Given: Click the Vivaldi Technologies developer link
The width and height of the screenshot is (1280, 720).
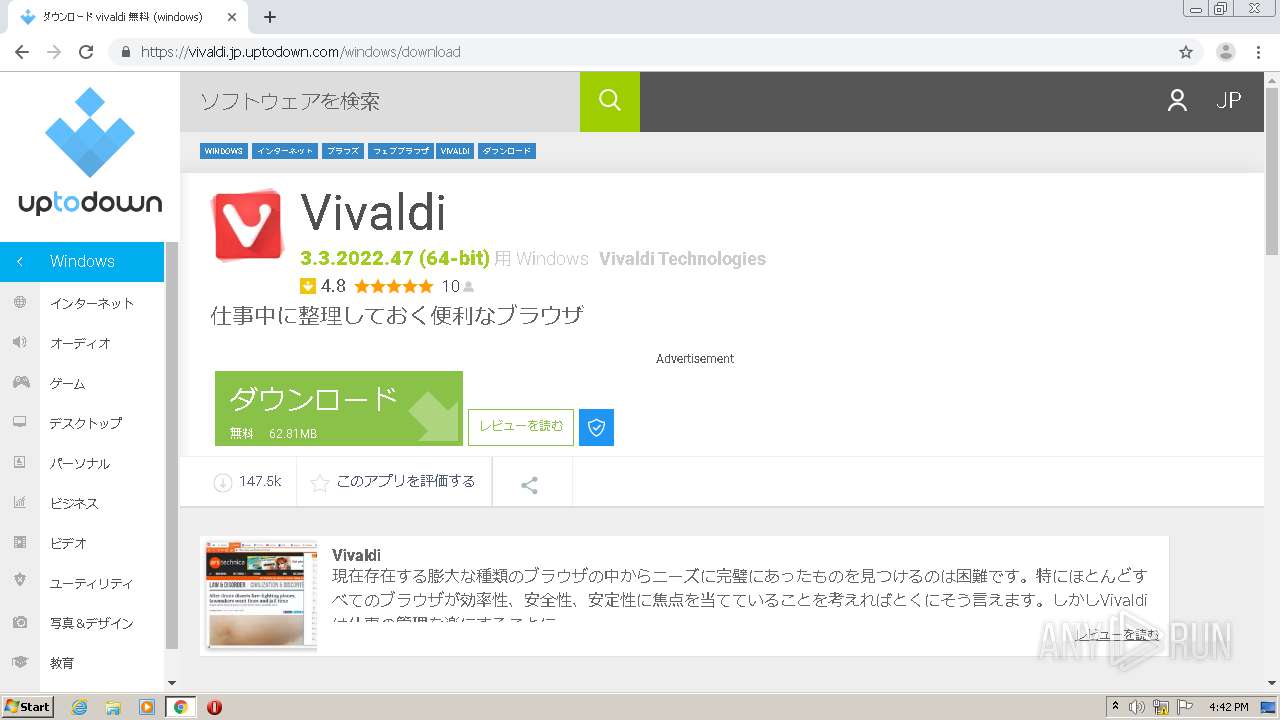Looking at the screenshot, I should [x=683, y=259].
